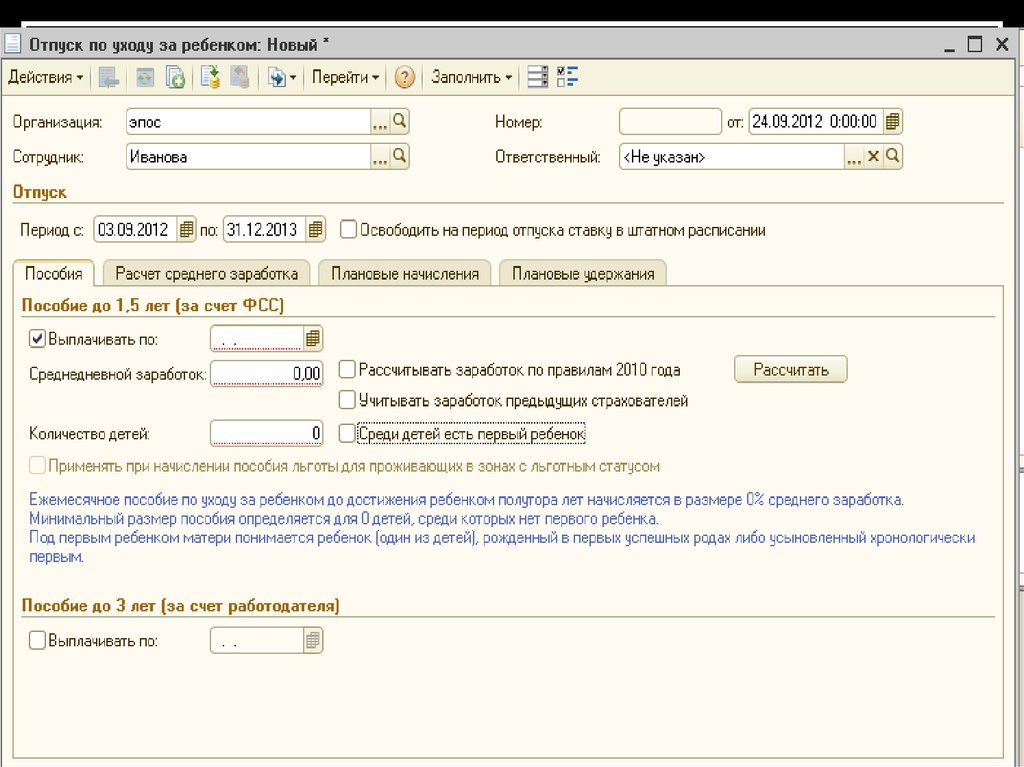1024x767 pixels.
Task: Click magnifier icon next to Сотрудник field
Action: [x=399, y=156]
